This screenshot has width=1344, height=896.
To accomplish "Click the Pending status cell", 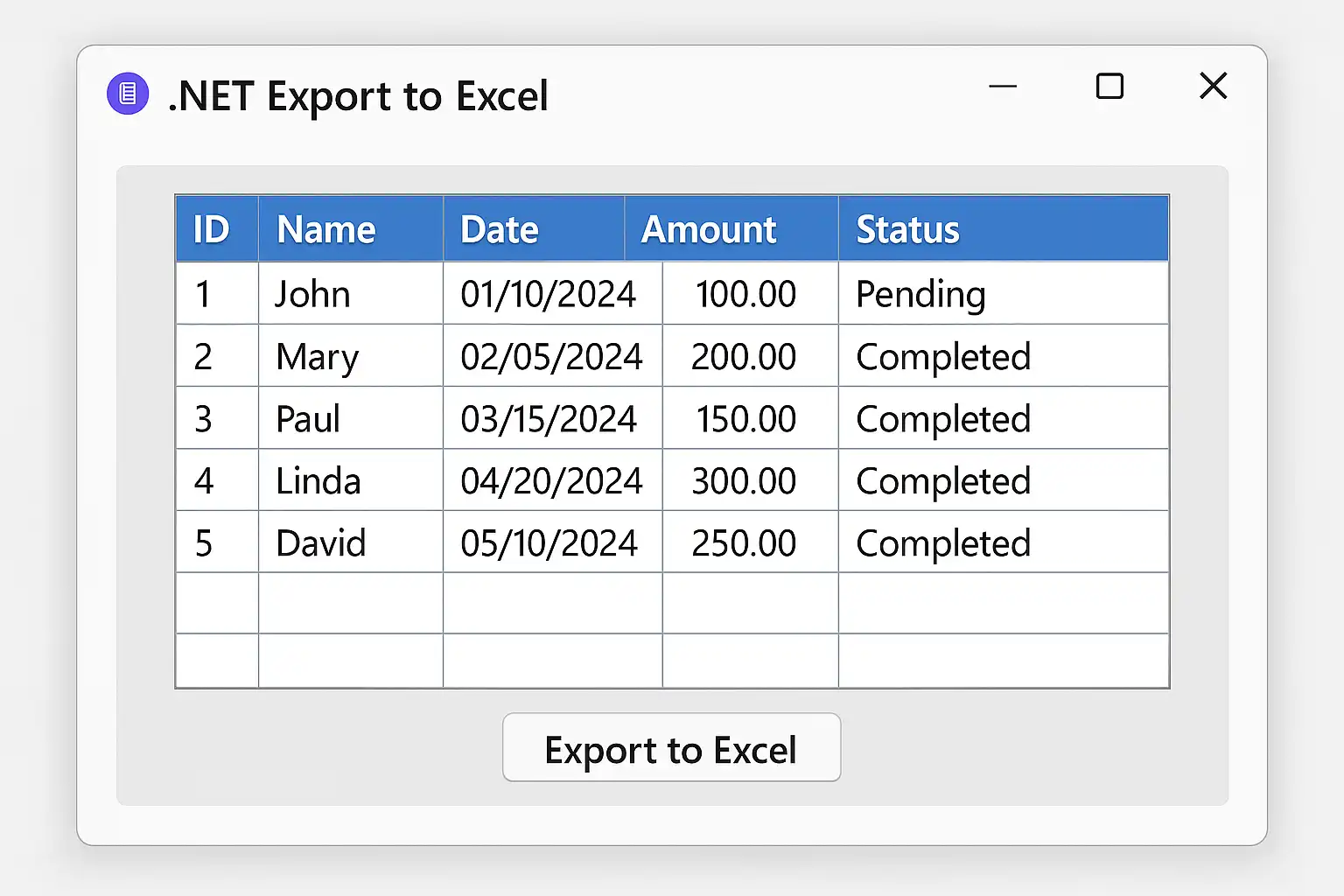I will 1004,293.
